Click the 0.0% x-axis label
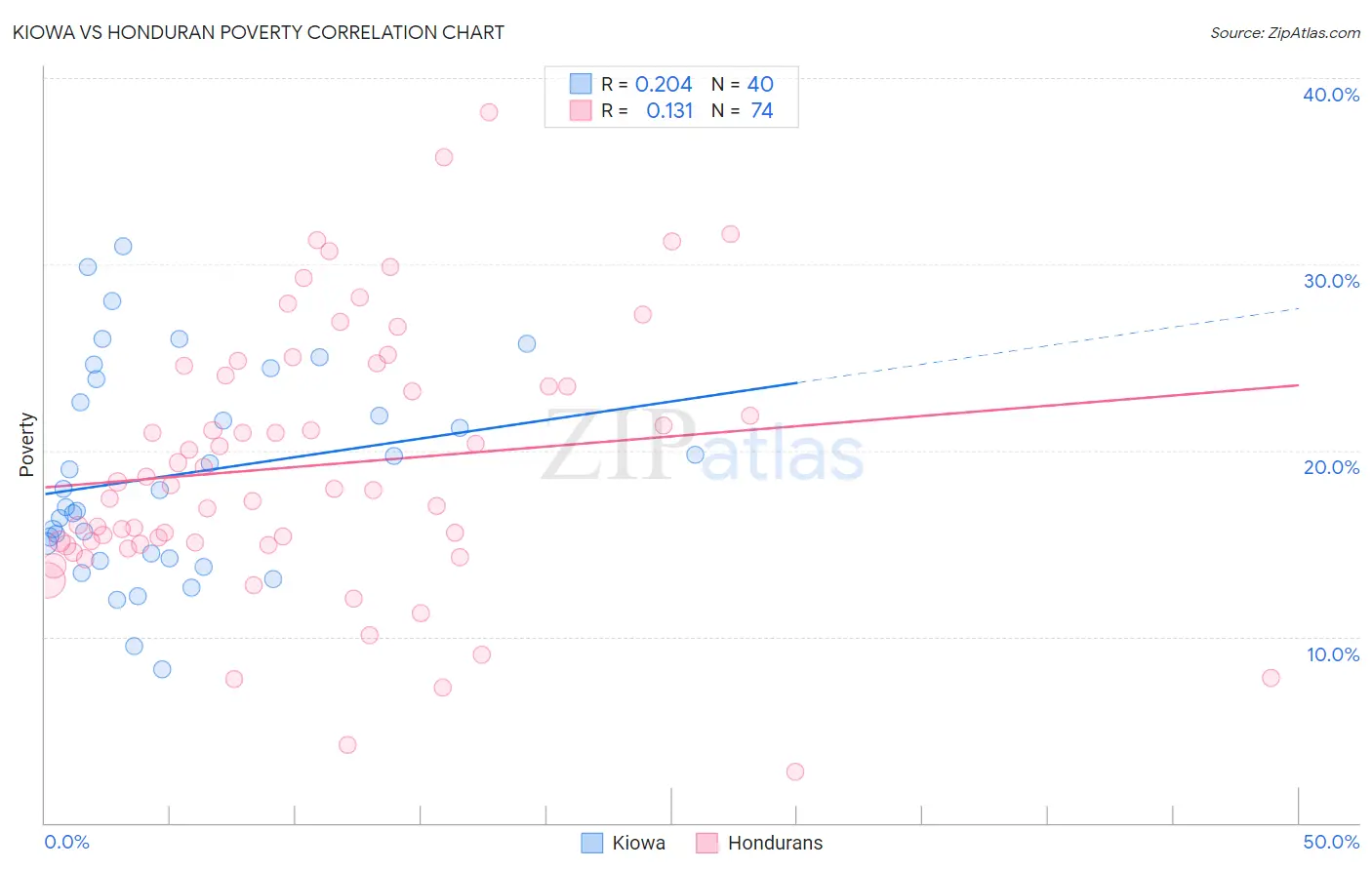Screen dimensions: 1372x870 [66, 842]
